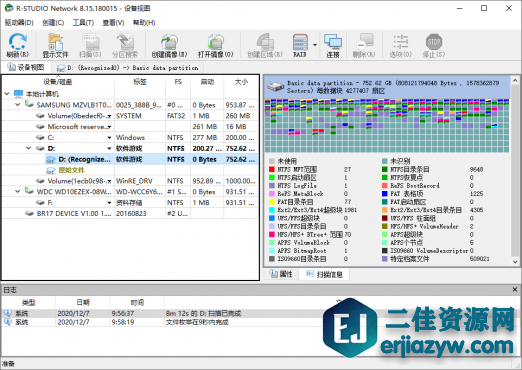The image size is (522, 370).
Task: Click the green NTFS启动扇区 legend swatch
Action: [272, 177]
